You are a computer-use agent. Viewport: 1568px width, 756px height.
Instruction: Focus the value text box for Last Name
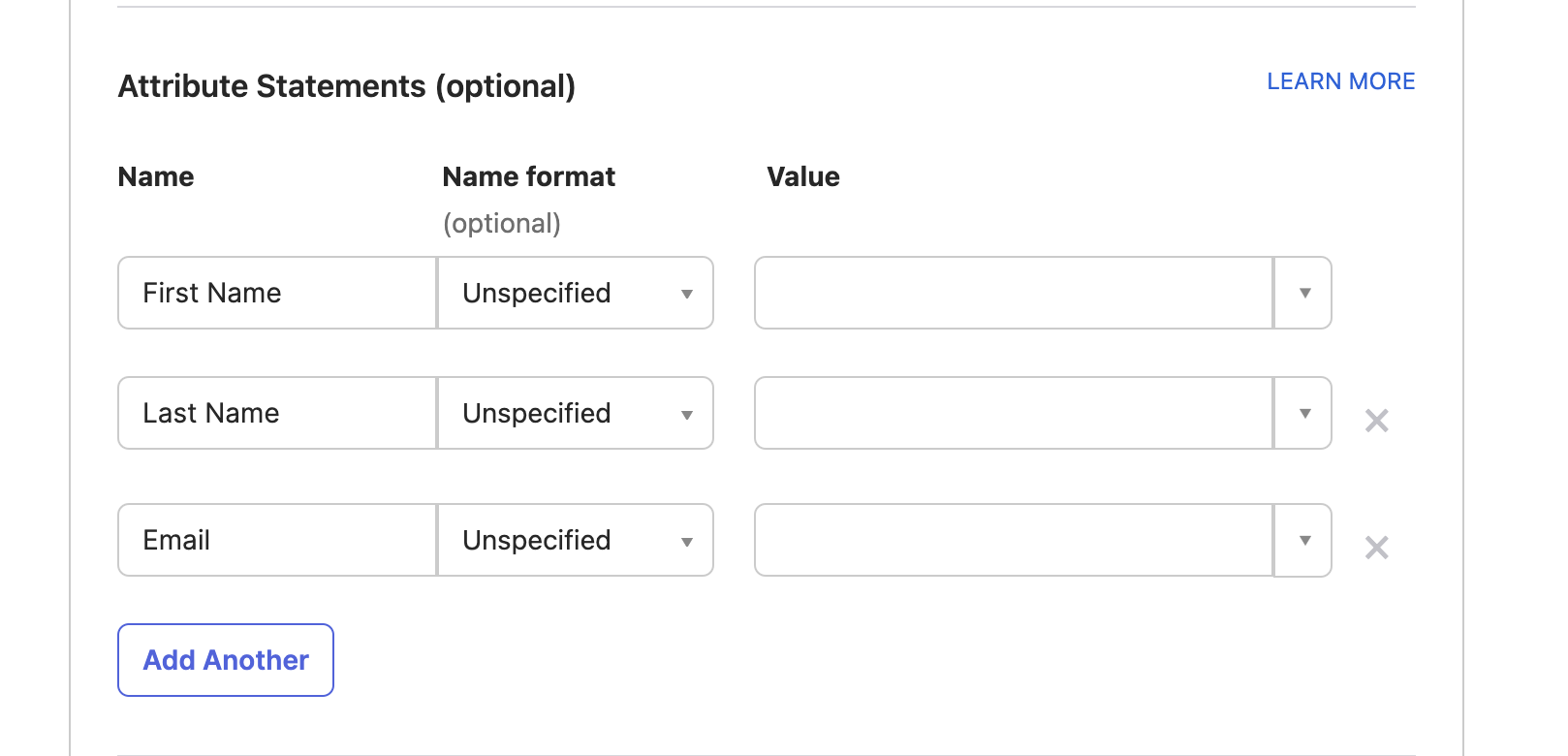[1013, 413]
